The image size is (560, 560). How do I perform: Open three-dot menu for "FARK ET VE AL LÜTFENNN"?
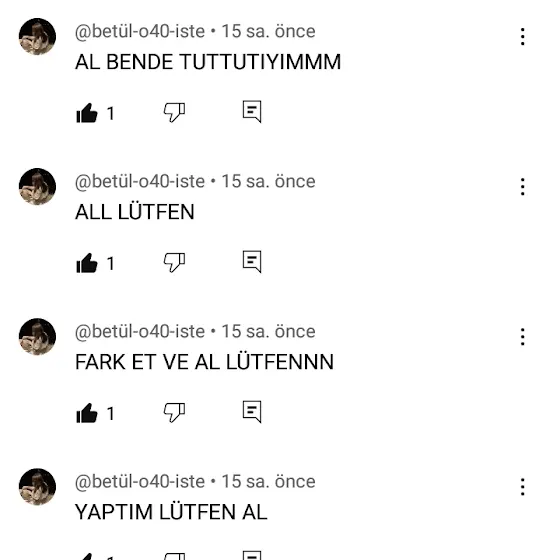522,336
